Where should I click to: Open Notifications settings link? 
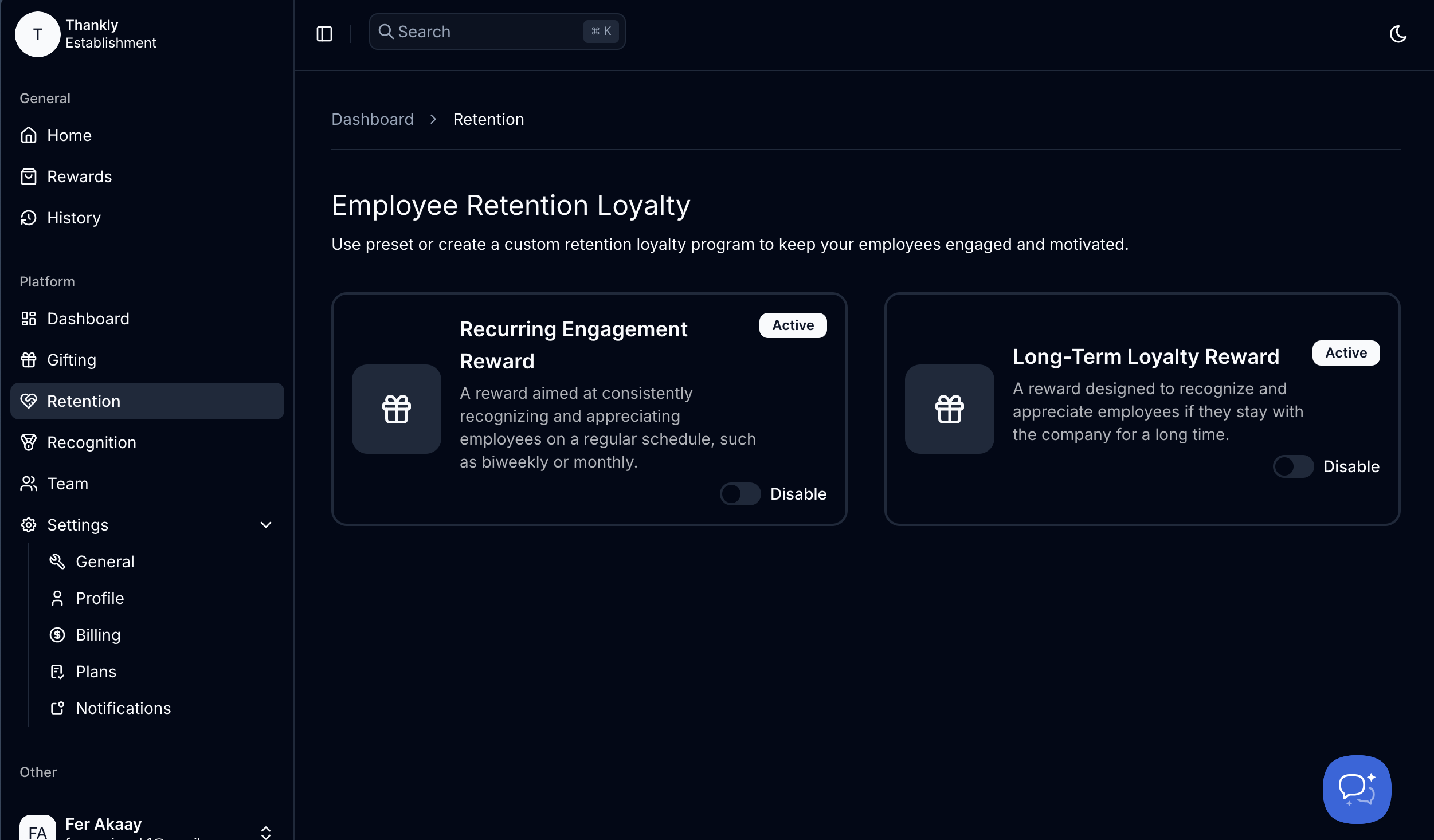[123, 708]
